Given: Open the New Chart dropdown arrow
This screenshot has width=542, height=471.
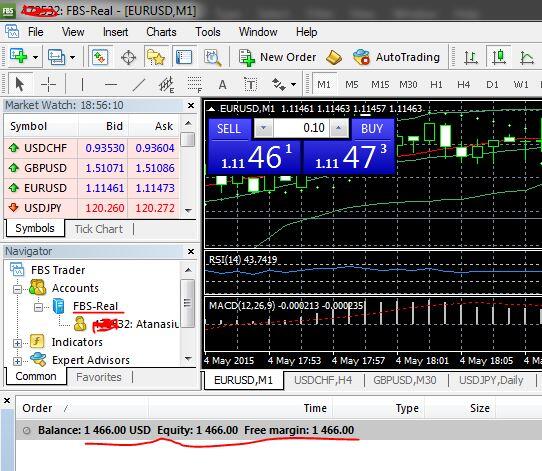Looking at the screenshot, I should pyautogui.click(x=35, y=57).
